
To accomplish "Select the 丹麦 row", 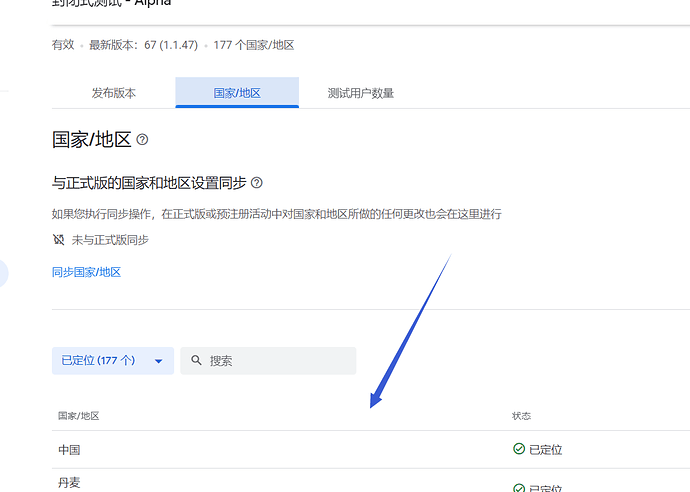I will pyautogui.click(x=371, y=481).
